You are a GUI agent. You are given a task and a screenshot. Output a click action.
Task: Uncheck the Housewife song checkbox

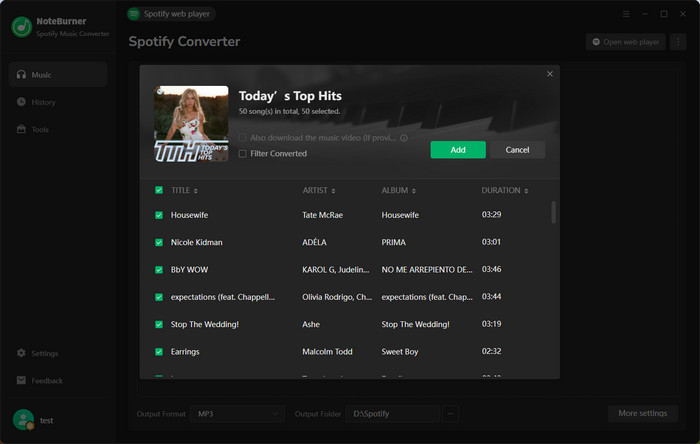click(x=159, y=215)
